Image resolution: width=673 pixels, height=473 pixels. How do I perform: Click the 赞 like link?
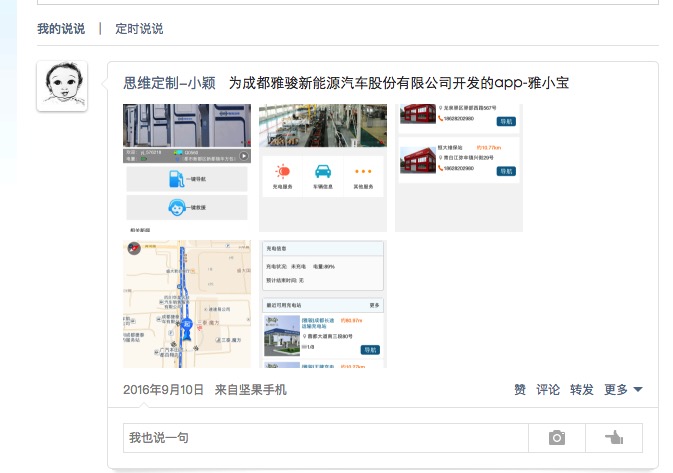pyautogui.click(x=520, y=390)
